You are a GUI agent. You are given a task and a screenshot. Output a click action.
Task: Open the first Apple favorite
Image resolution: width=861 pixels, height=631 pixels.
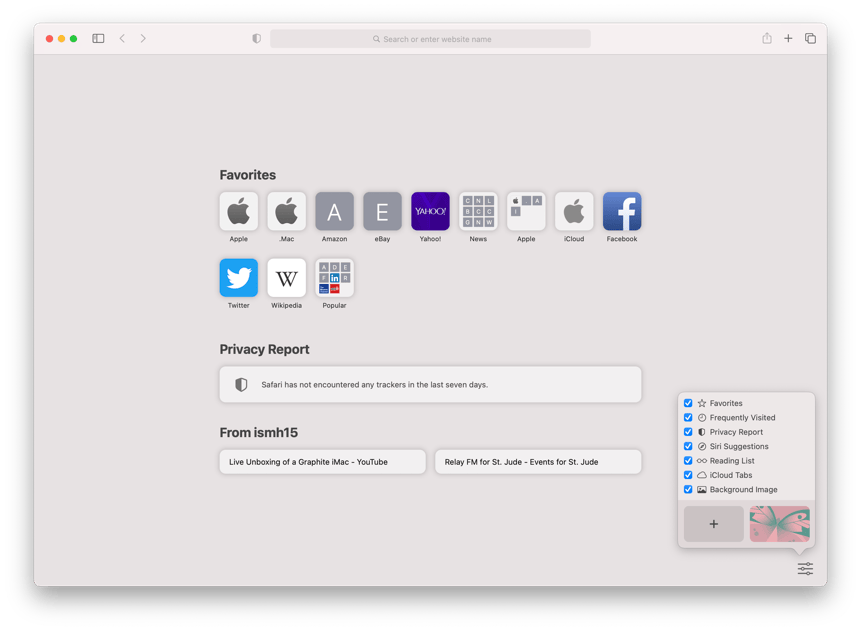pyautogui.click(x=239, y=211)
